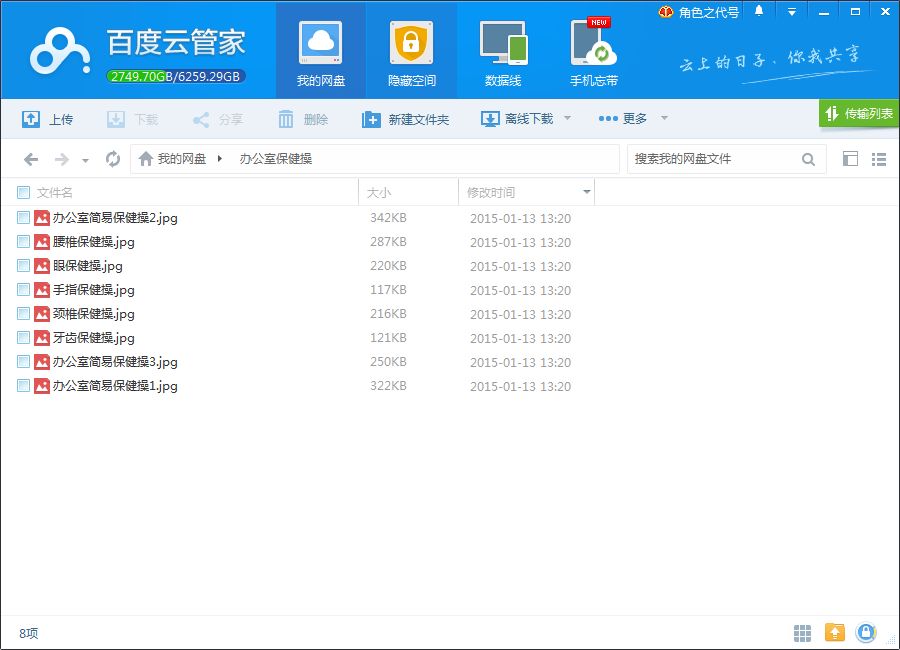This screenshot has width=900, height=650.
Task: Select checkbox for 牙齿保健操.jpg
Action: [23, 338]
